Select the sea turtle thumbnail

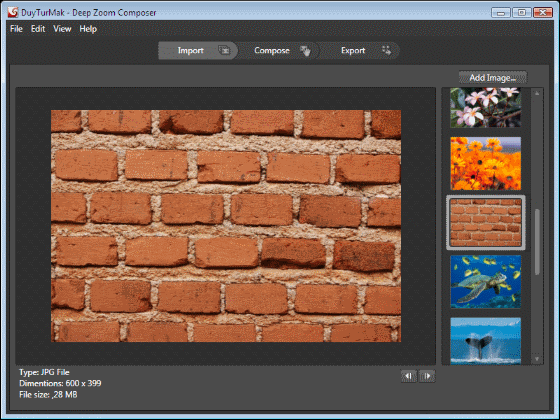point(485,281)
